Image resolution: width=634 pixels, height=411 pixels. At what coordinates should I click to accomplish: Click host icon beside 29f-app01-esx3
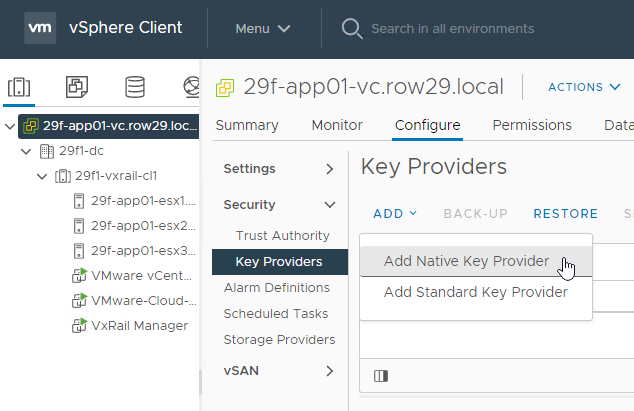point(79,251)
